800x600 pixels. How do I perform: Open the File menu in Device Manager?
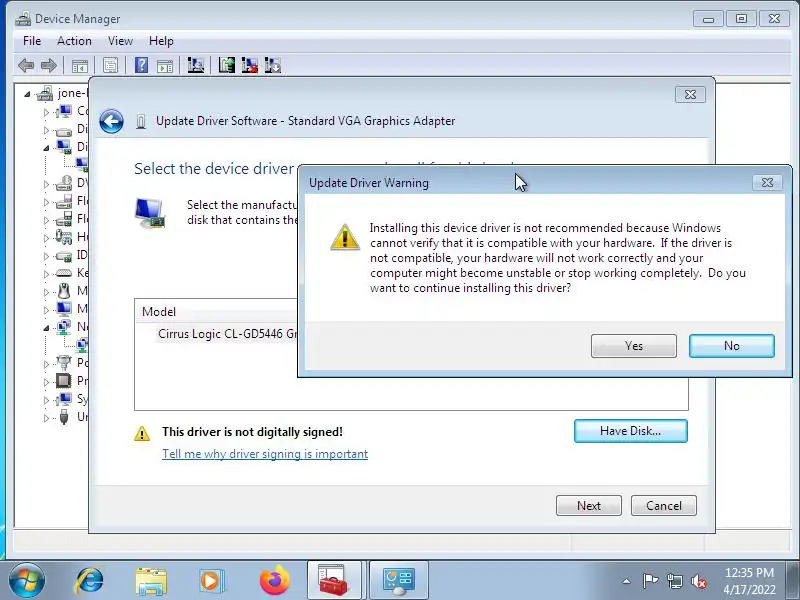click(x=32, y=41)
